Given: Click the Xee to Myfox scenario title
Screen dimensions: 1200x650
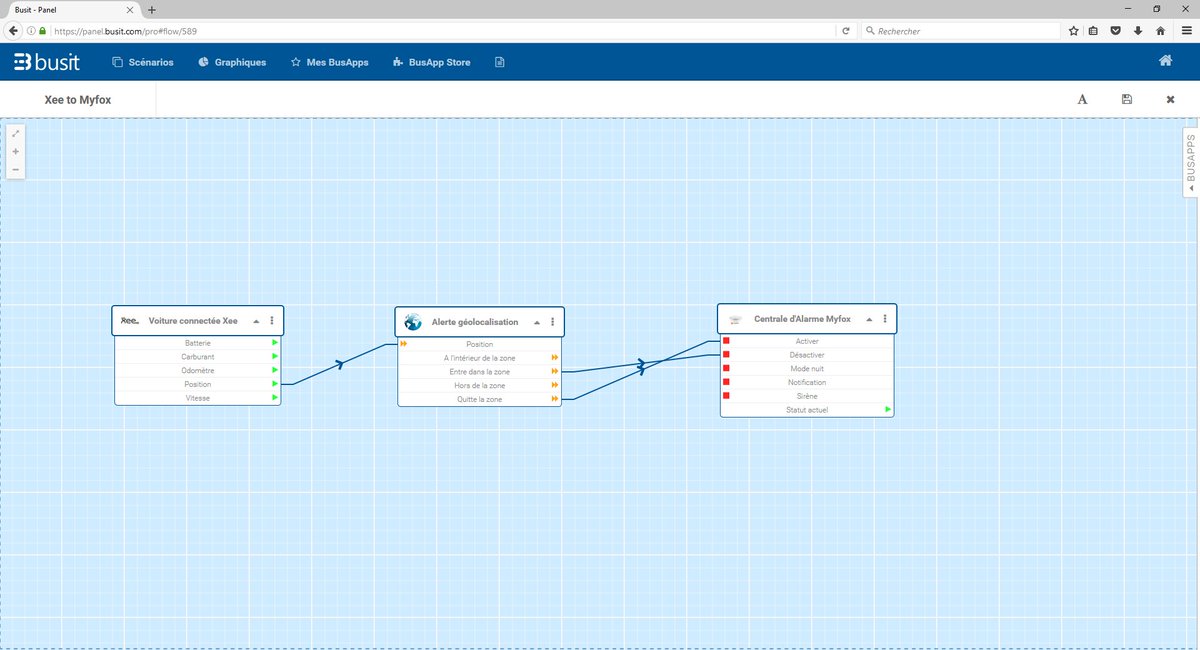Looking at the screenshot, I should pyautogui.click(x=78, y=100).
